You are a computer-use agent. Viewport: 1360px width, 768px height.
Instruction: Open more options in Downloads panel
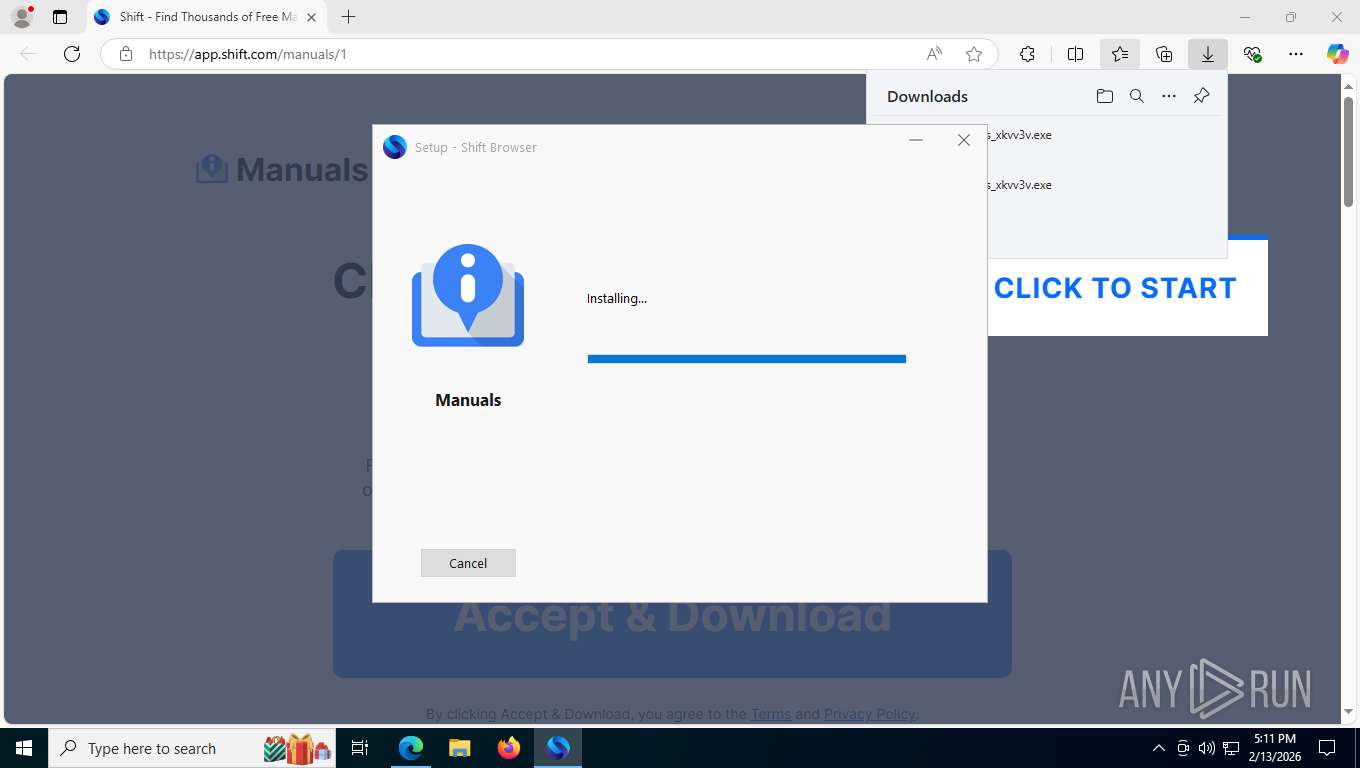click(x=1169, y=96)
